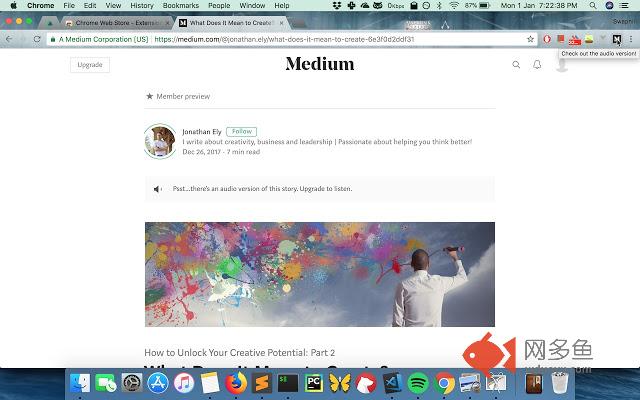The width and height of the screenshot is (640, 400).
Task: Open the People menu
Action: coord(219,5)
